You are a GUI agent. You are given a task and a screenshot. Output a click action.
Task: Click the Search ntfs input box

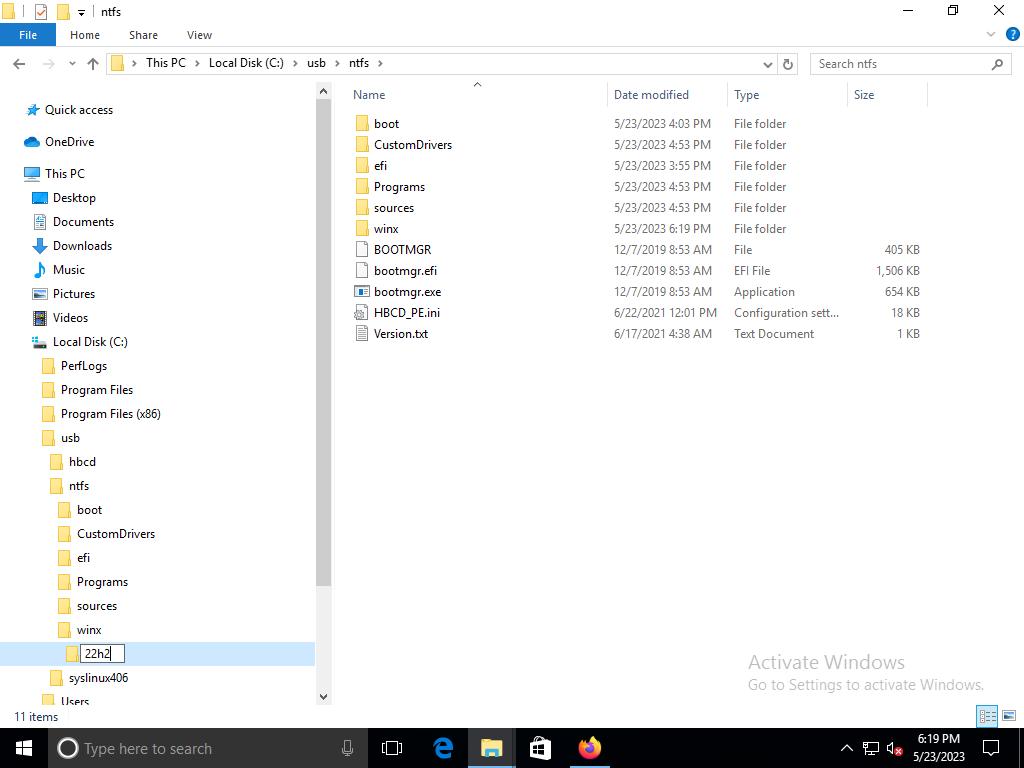(x=900, y=63)
